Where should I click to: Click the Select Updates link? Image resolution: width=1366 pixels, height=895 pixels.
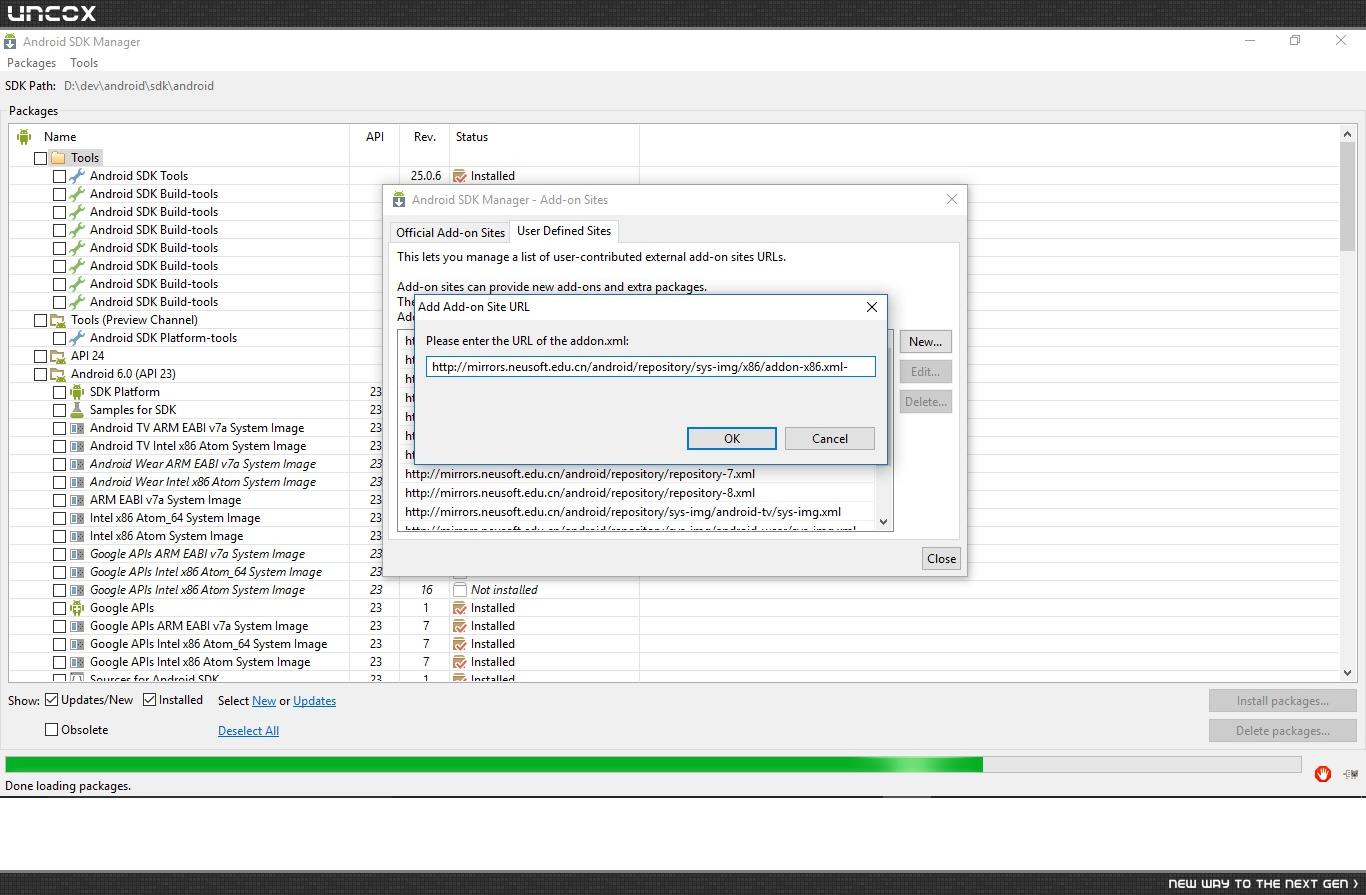(314, 701)
